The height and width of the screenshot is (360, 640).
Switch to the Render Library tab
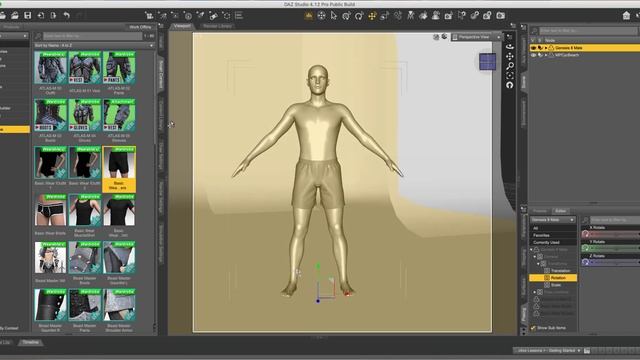217,26
